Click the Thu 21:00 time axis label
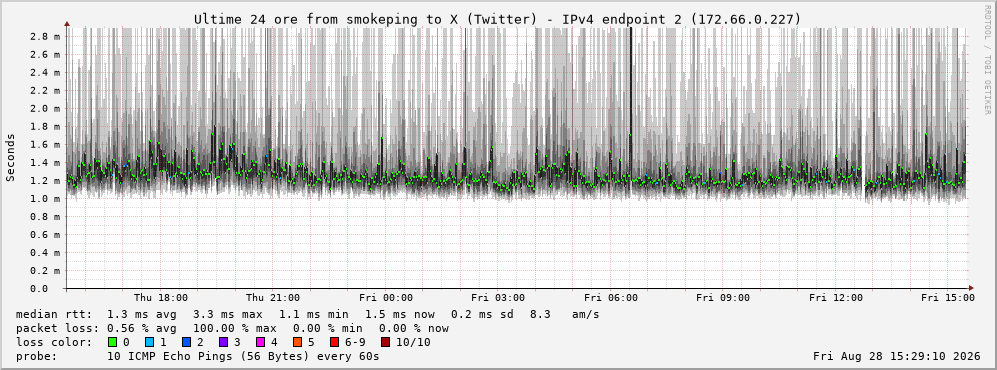Screen dimensions: 997x370 (x=273, y=298)
